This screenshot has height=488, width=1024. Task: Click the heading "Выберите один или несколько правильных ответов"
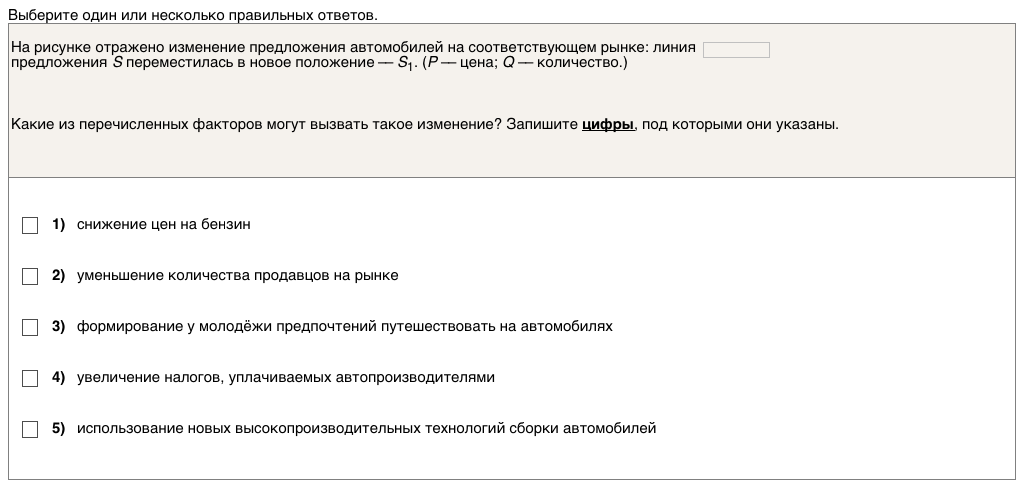(x=193, y=15)
